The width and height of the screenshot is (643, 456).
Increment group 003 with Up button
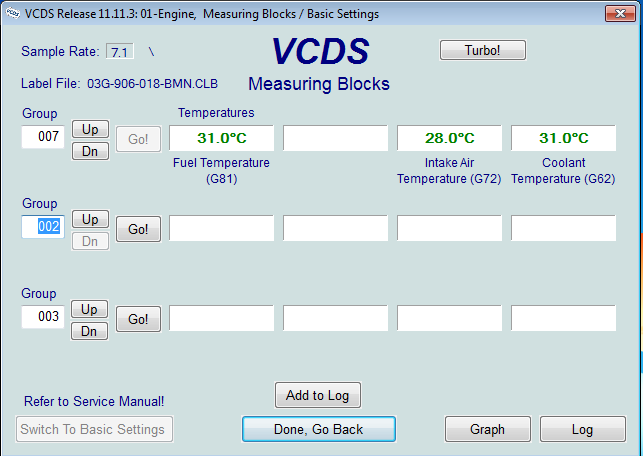[89, 309]
